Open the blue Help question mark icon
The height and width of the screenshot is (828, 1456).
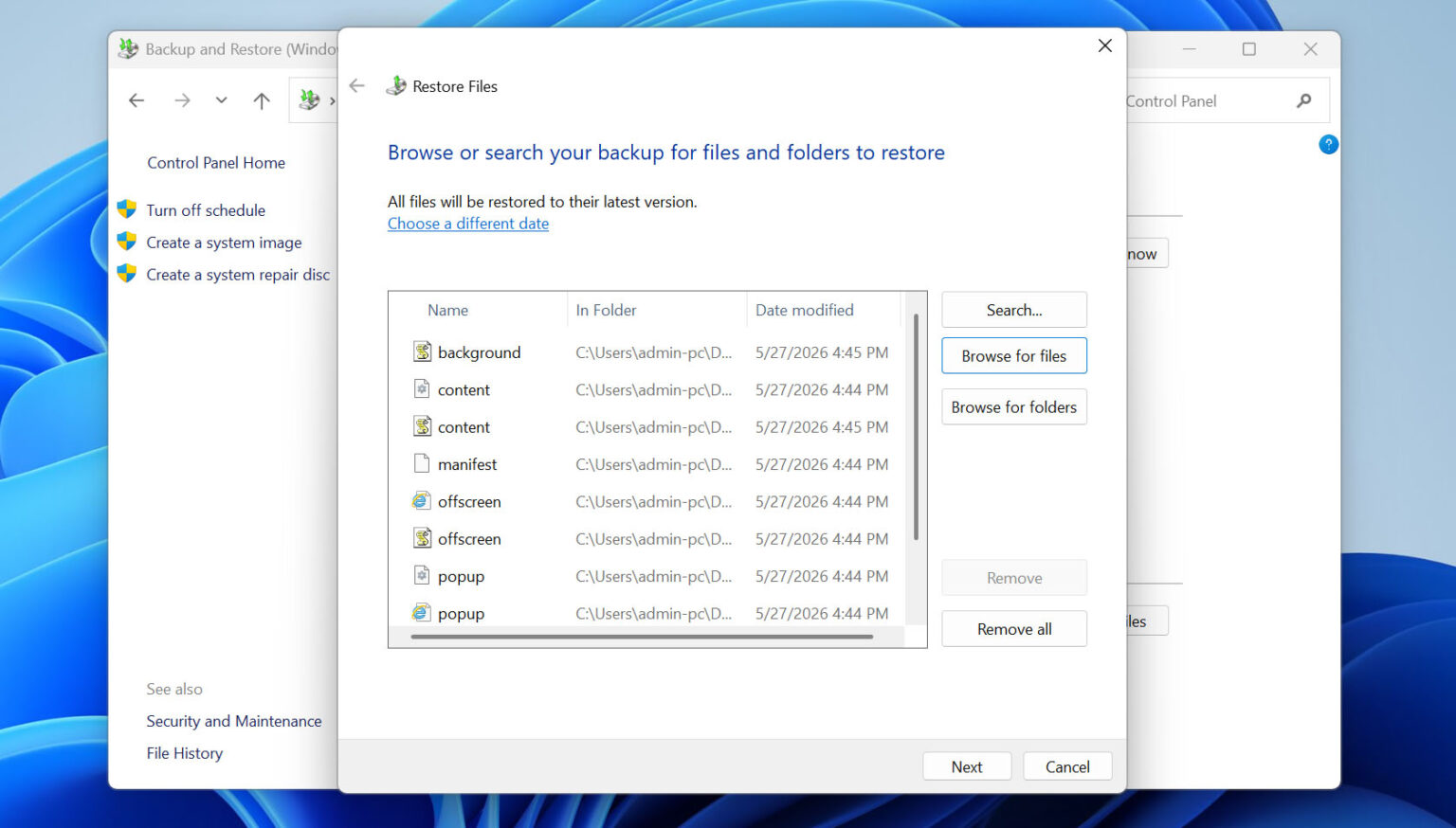coord(1328,144)
